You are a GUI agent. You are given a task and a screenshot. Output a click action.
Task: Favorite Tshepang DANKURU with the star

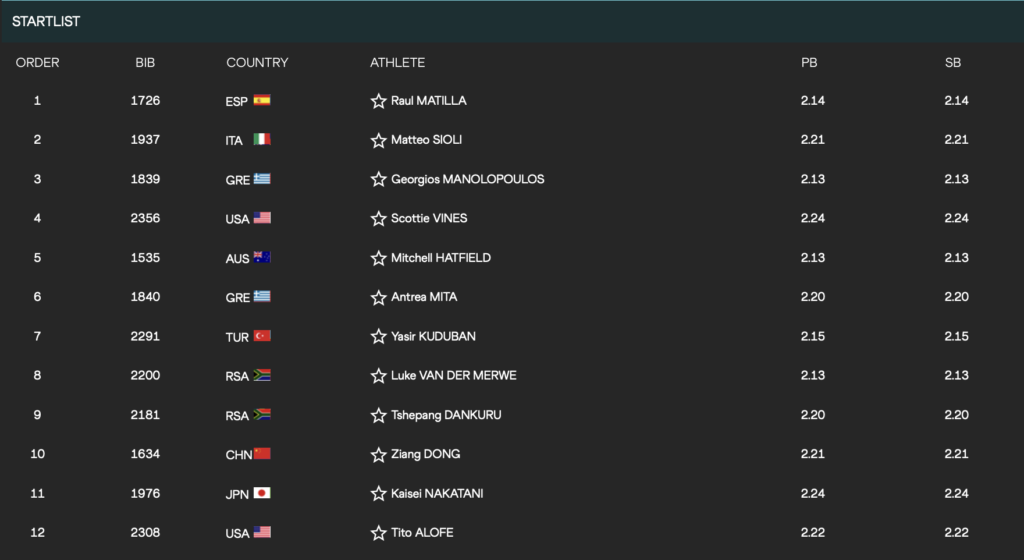[378, 415]
